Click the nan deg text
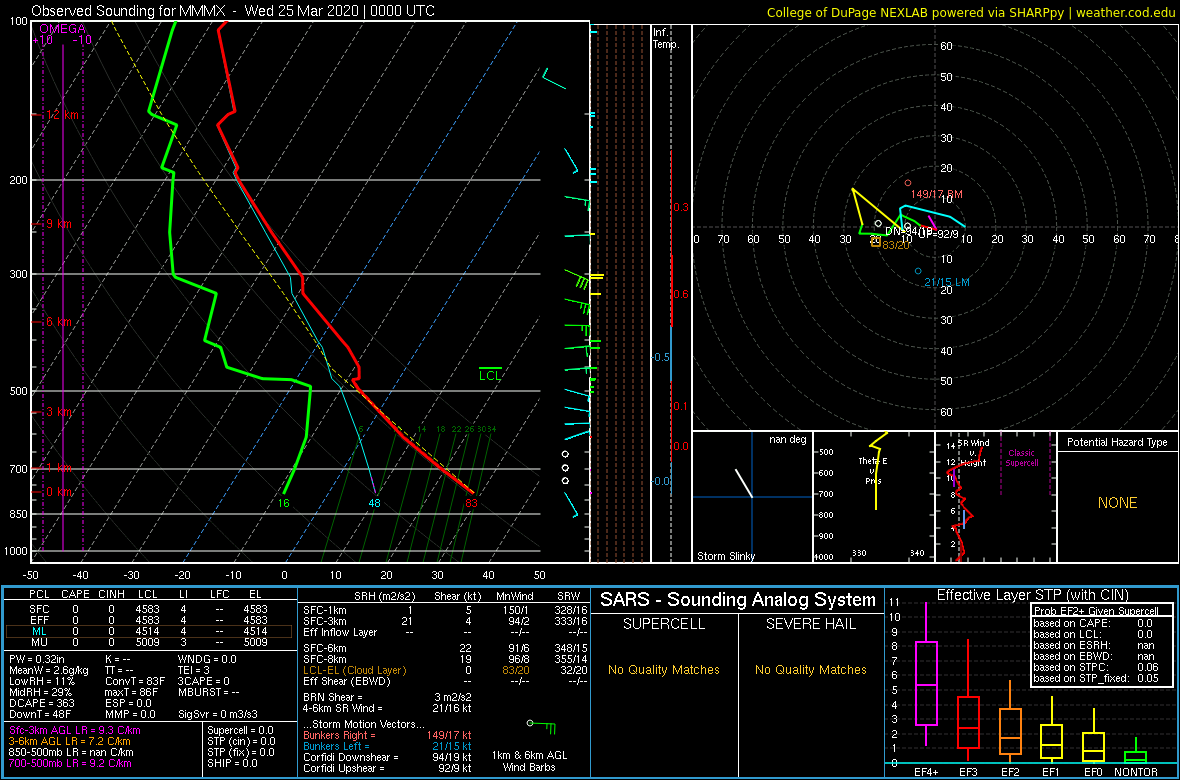 [788, 440]
